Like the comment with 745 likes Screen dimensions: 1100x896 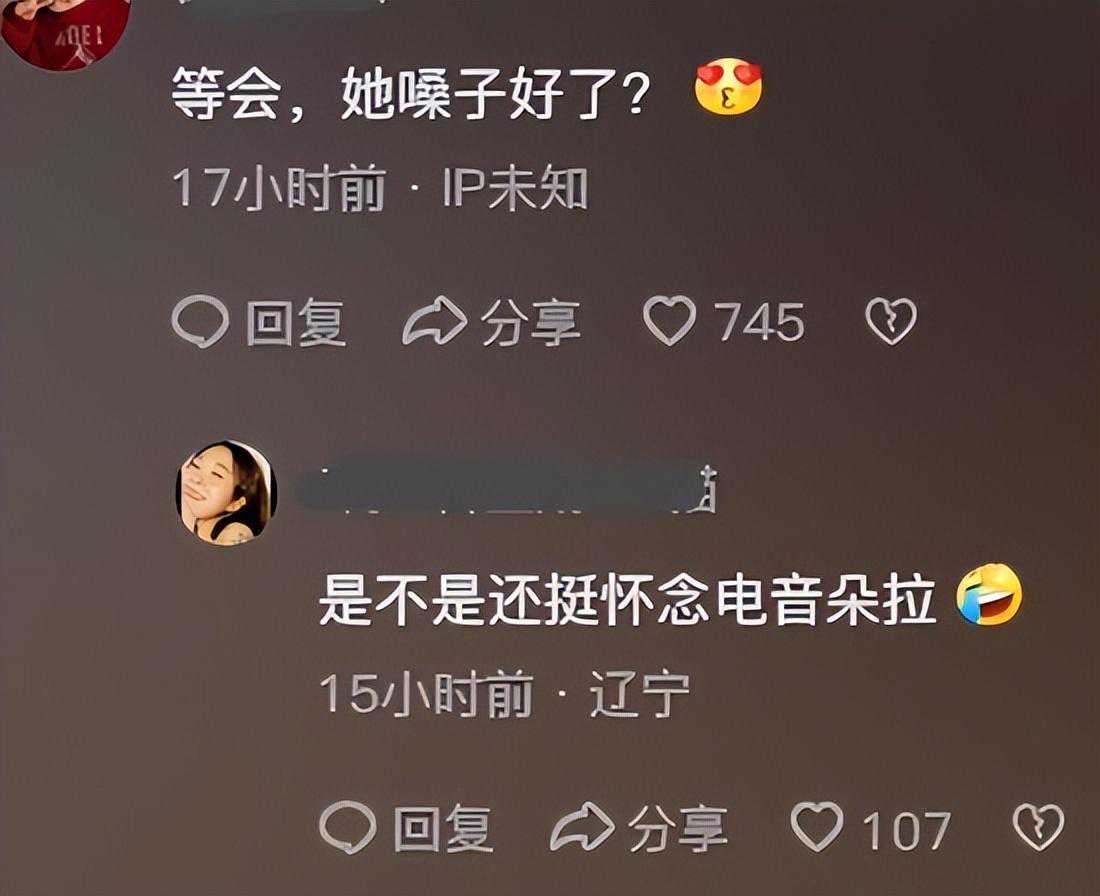670,321
